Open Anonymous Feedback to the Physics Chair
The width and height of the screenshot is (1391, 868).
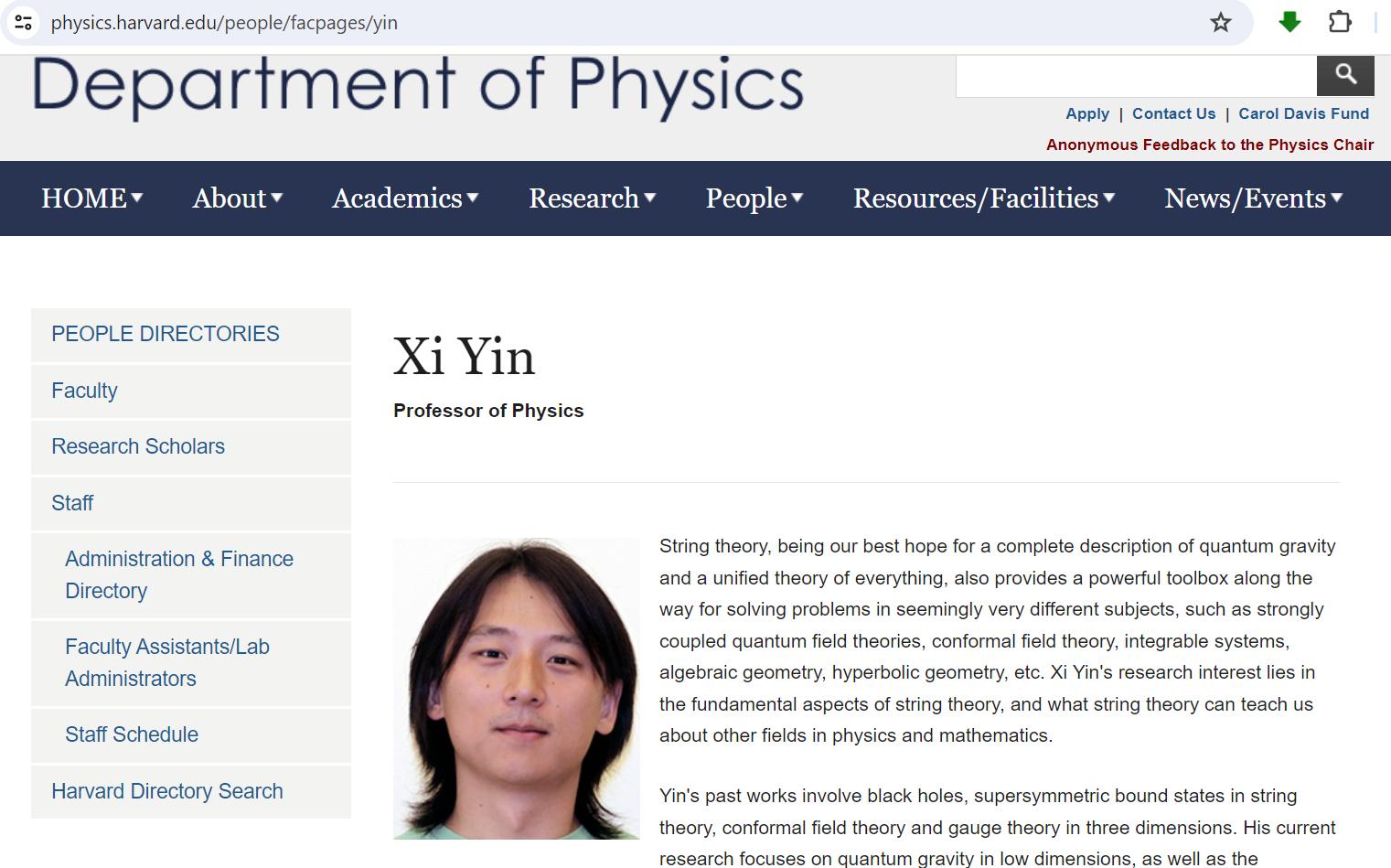(1209, 145)
